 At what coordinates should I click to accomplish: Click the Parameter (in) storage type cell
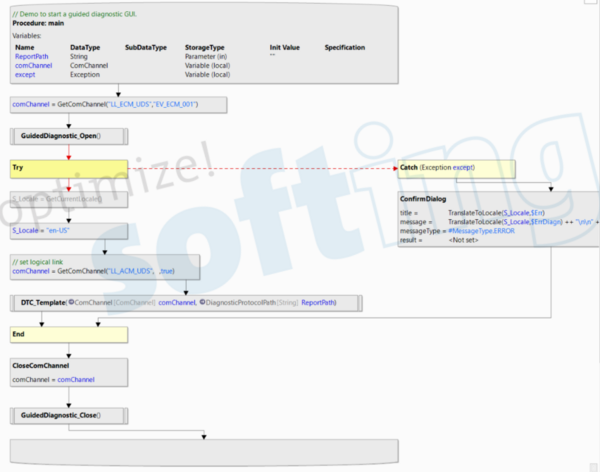pyautogui.click(x=206, y=56)
